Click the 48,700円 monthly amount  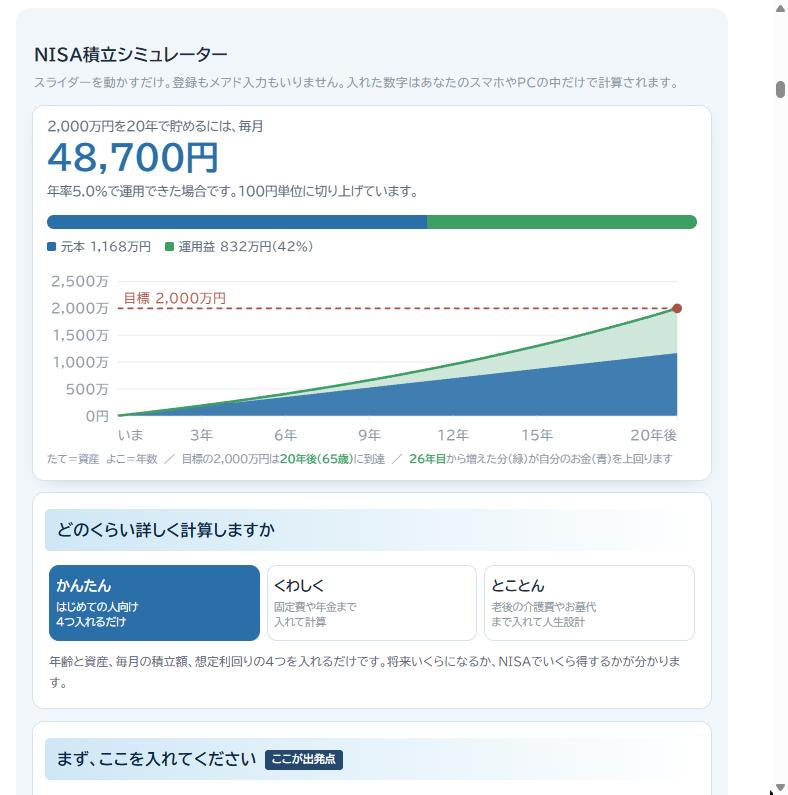click(x=133, y=157)
